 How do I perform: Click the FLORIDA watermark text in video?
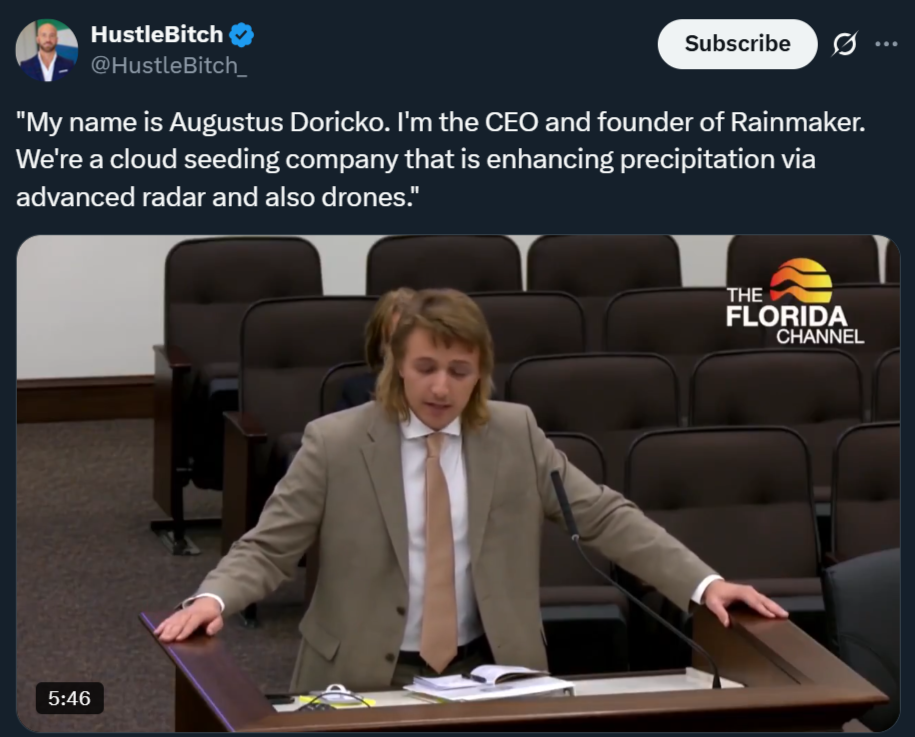786,316
